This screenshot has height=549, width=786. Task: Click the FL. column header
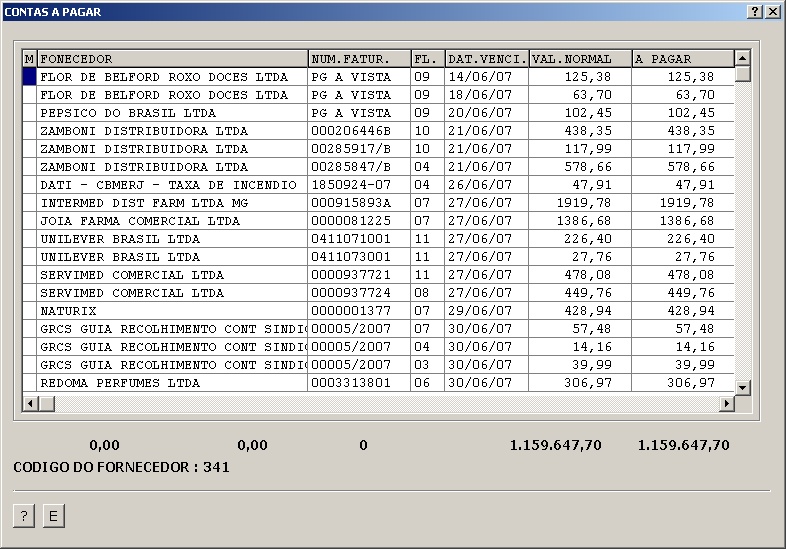pyautogui.click(x=428, y=59)
